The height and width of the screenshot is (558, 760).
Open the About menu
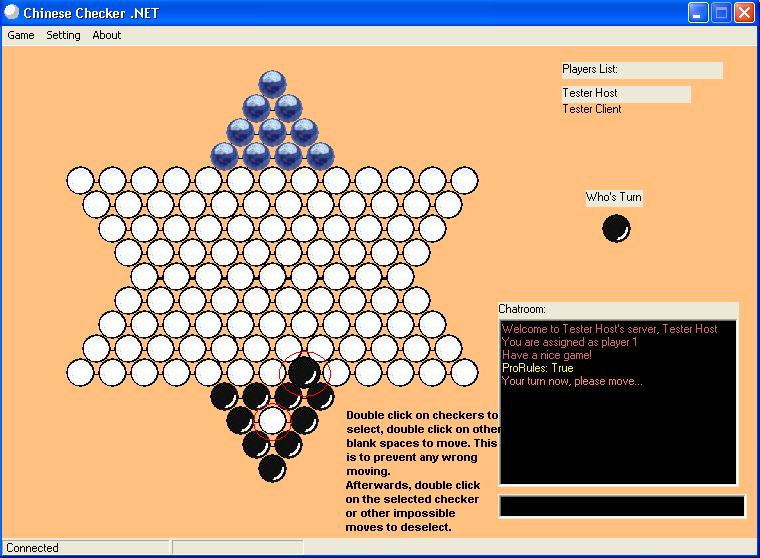107,35
